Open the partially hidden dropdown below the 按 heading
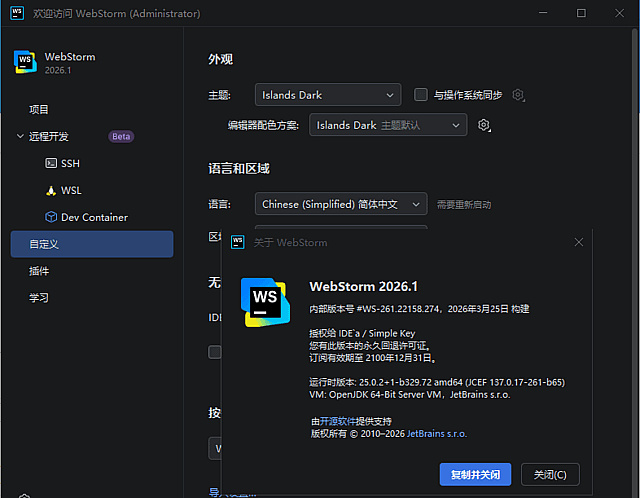 coord(215,449)
